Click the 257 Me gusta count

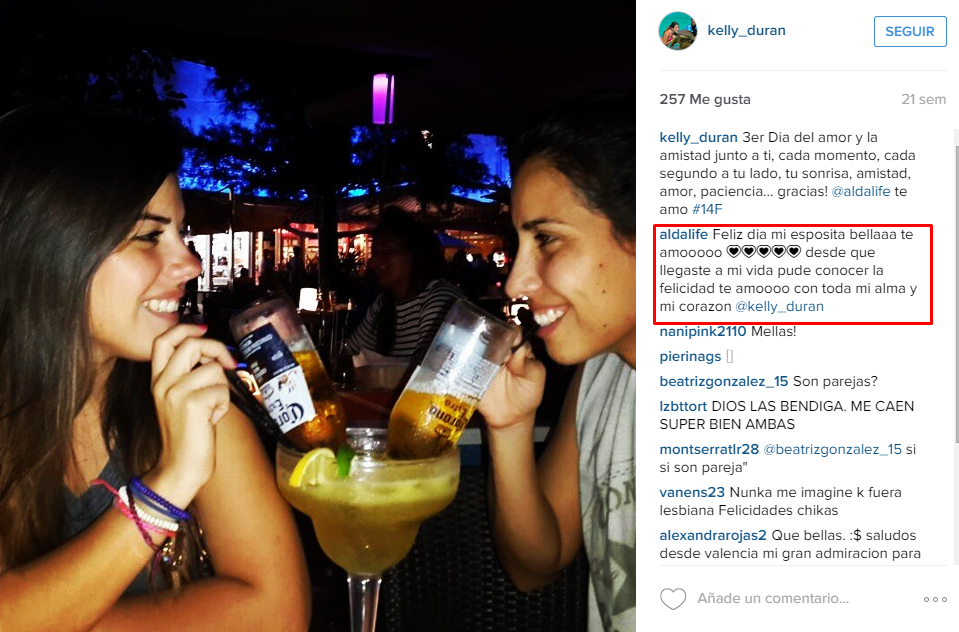tap(705, 99)
